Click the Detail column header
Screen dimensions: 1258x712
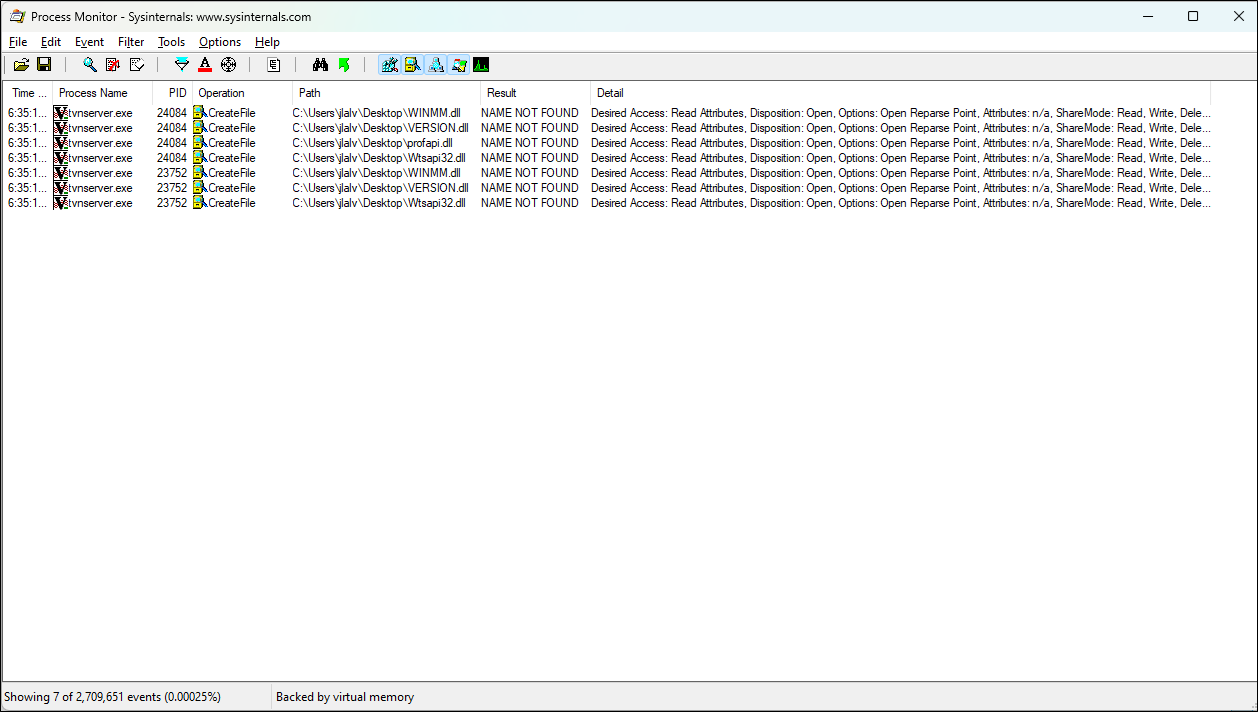pyautogui.click(x=900, y=93)
